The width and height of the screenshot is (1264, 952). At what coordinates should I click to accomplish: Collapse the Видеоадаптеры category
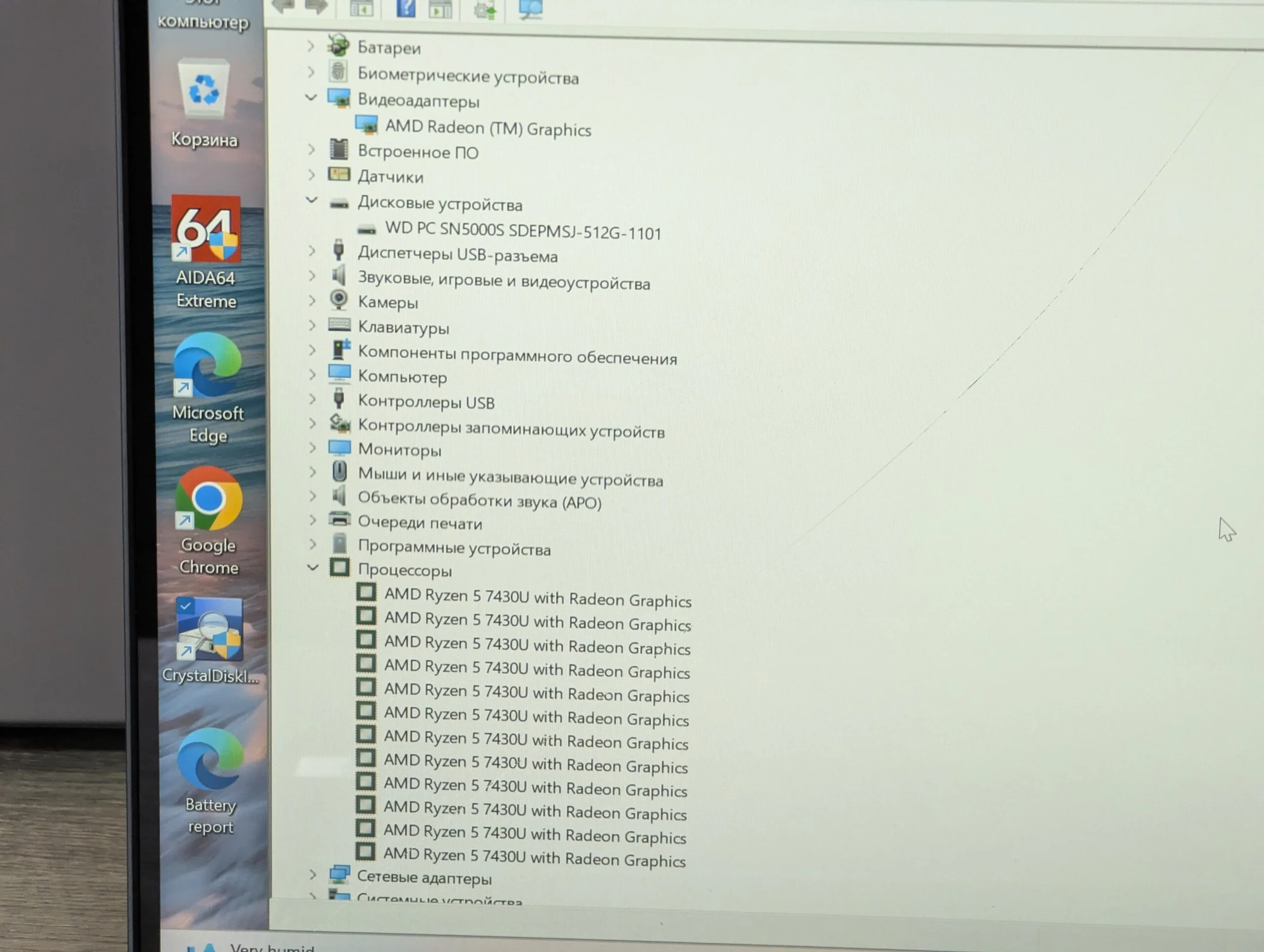tap(310, 97)
